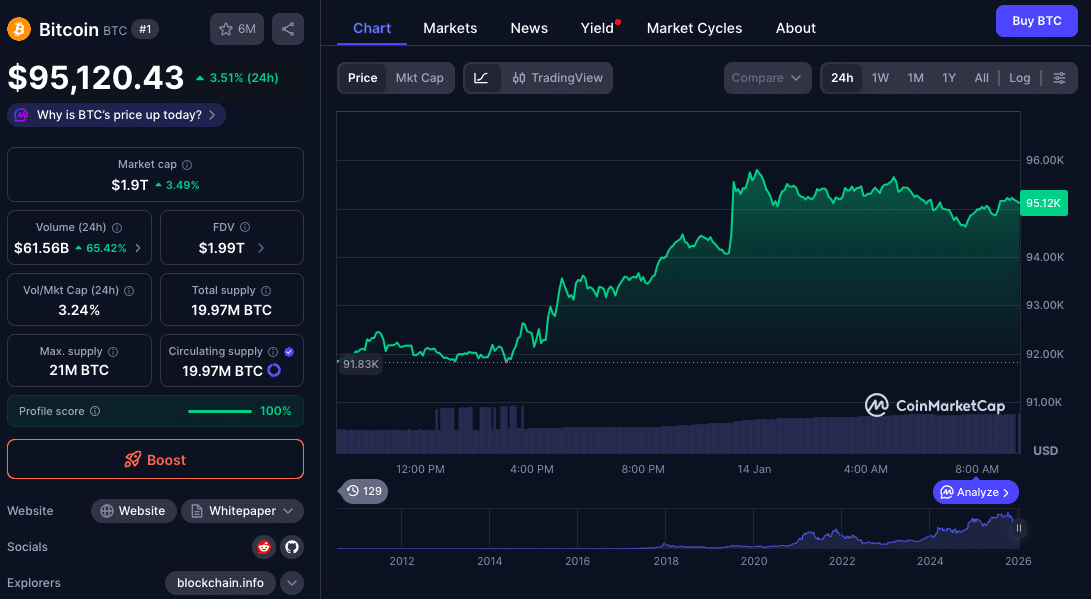Image resolution: width=1091 pixels, height=599 pixels.
Task: Enable Log scale on the chart
Action: click(1019, 77)
